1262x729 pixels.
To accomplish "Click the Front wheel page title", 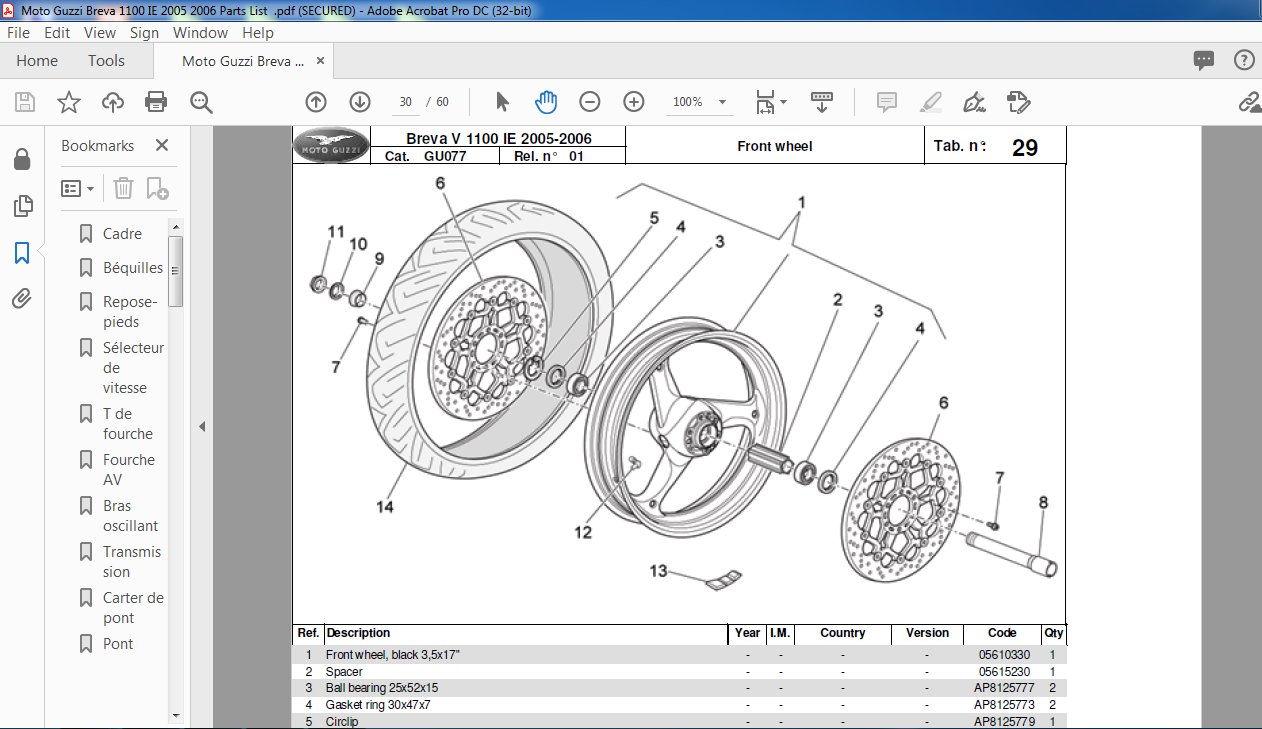I will tap(775, 146).
